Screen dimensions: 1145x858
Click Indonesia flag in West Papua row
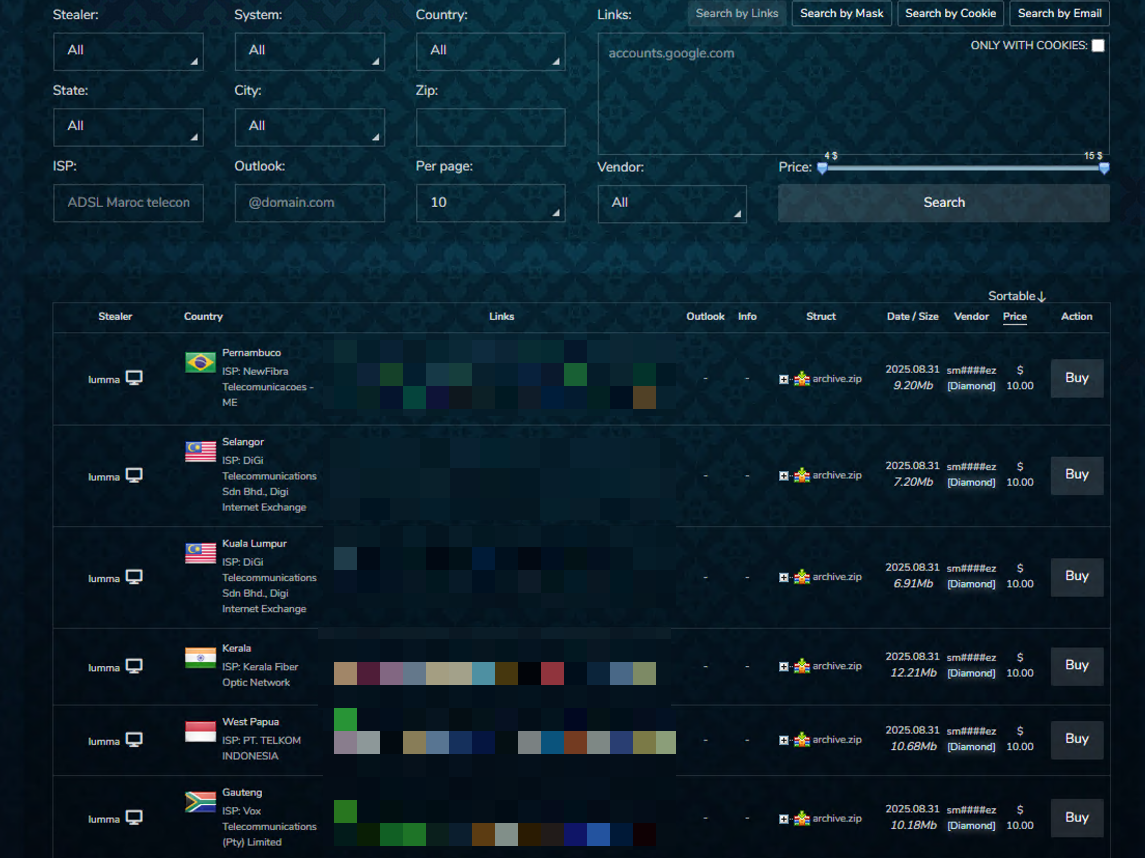coord(200,731)
